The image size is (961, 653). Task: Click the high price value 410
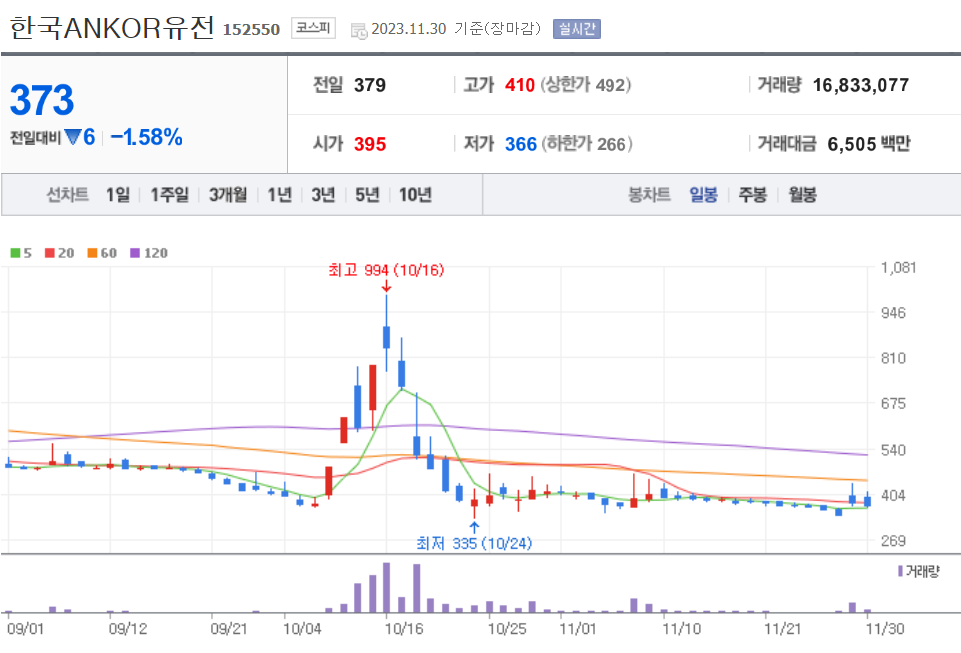point(520,85)
